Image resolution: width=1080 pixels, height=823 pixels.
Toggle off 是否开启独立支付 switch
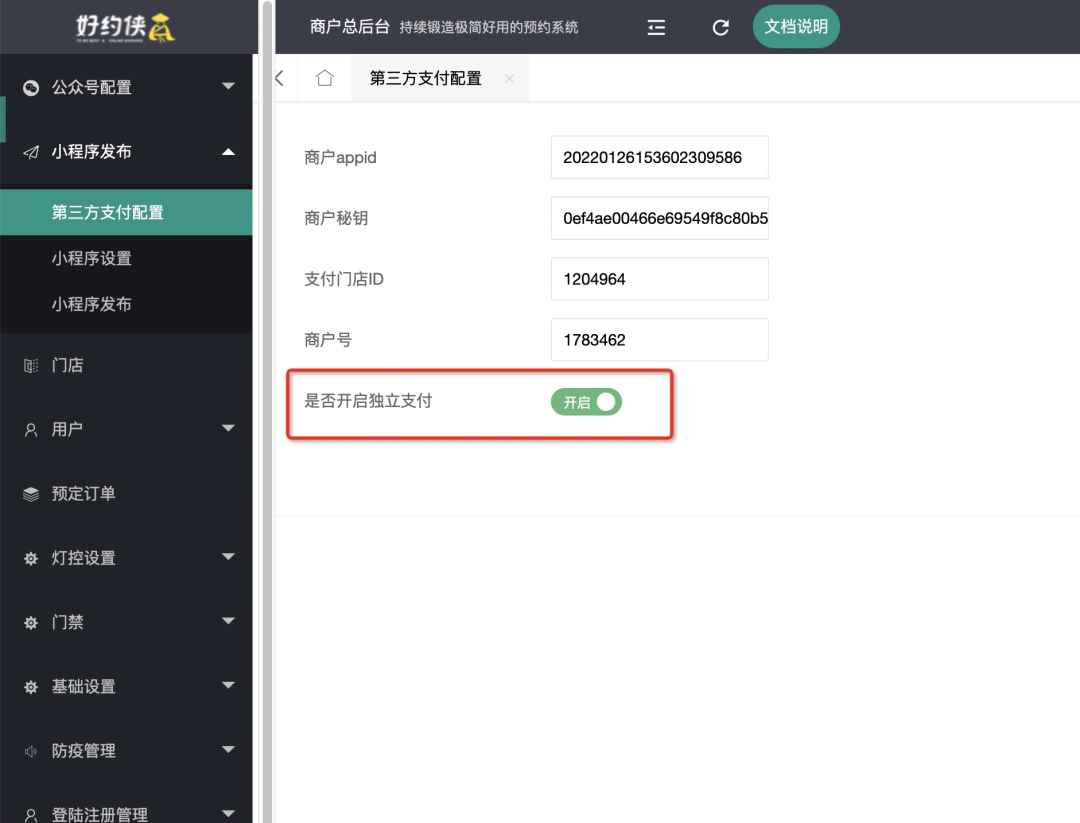(x=586, y=402)
